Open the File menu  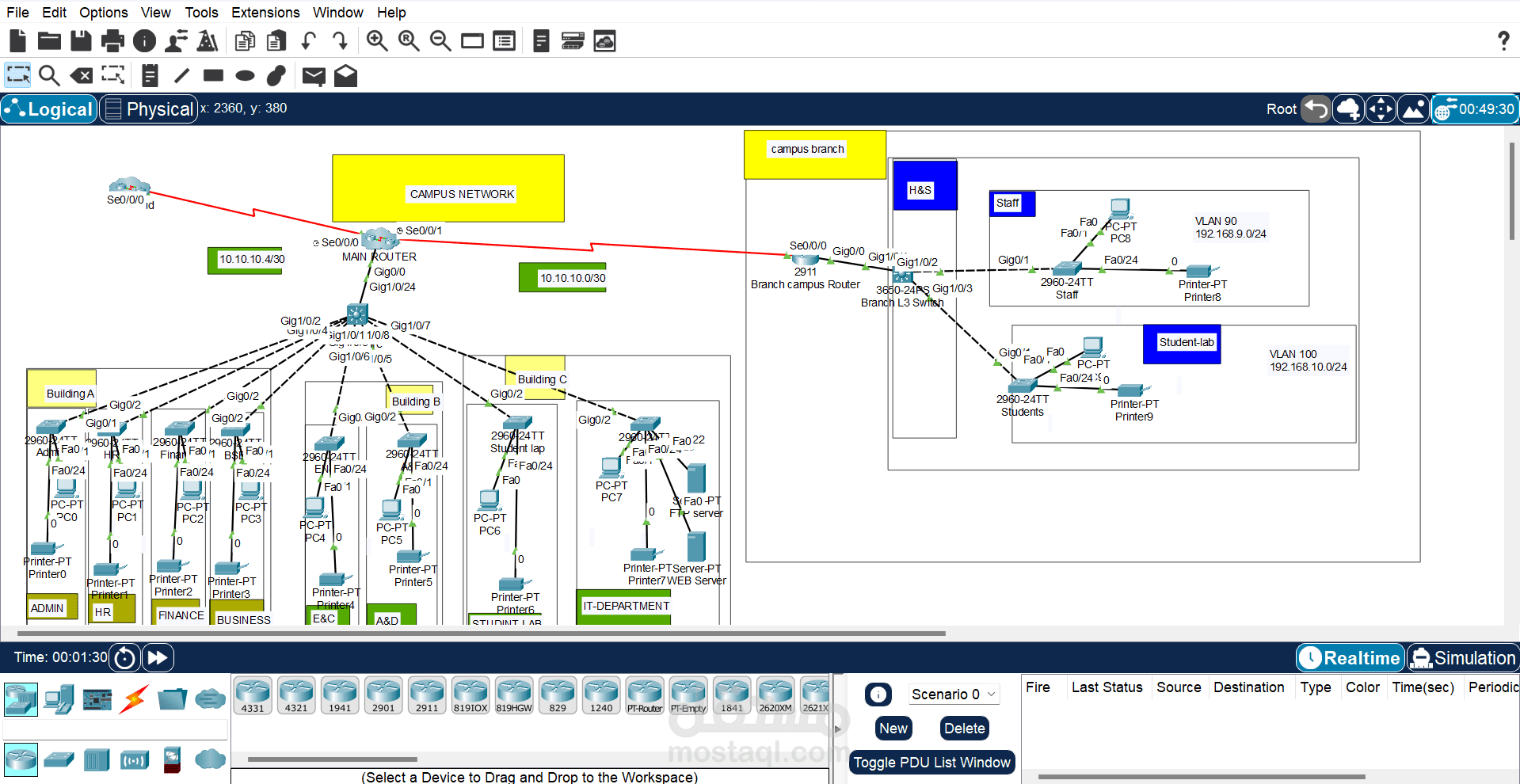pyautogui.click(x=17, y=13)
